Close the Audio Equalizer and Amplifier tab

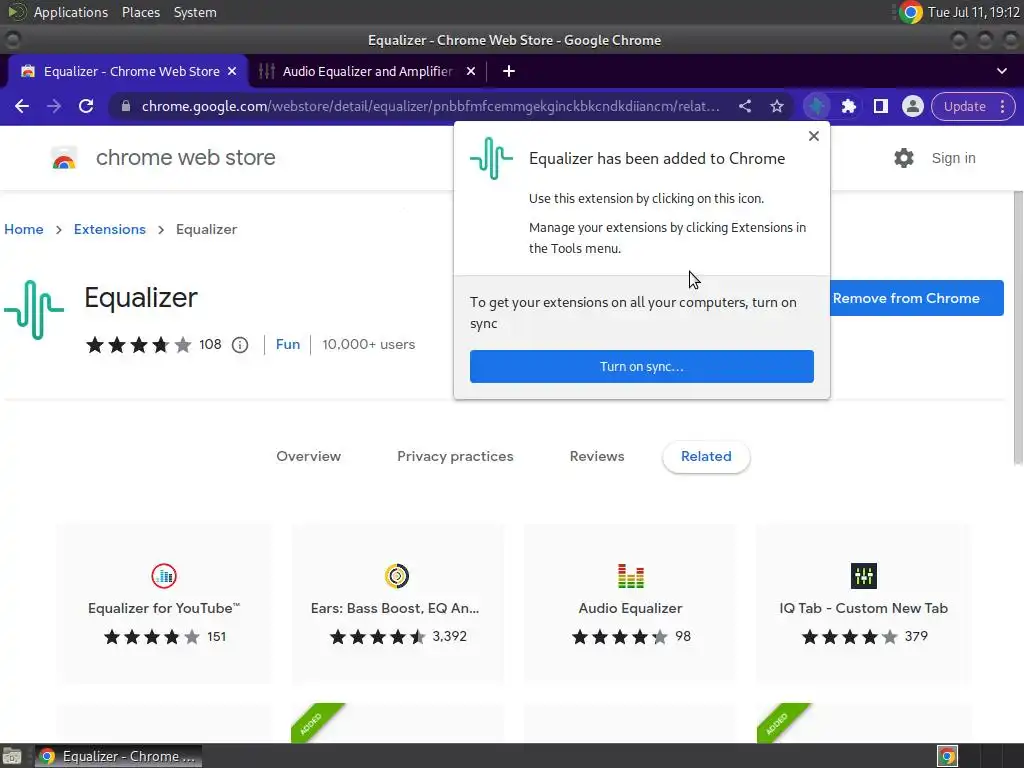pos(471,71)
